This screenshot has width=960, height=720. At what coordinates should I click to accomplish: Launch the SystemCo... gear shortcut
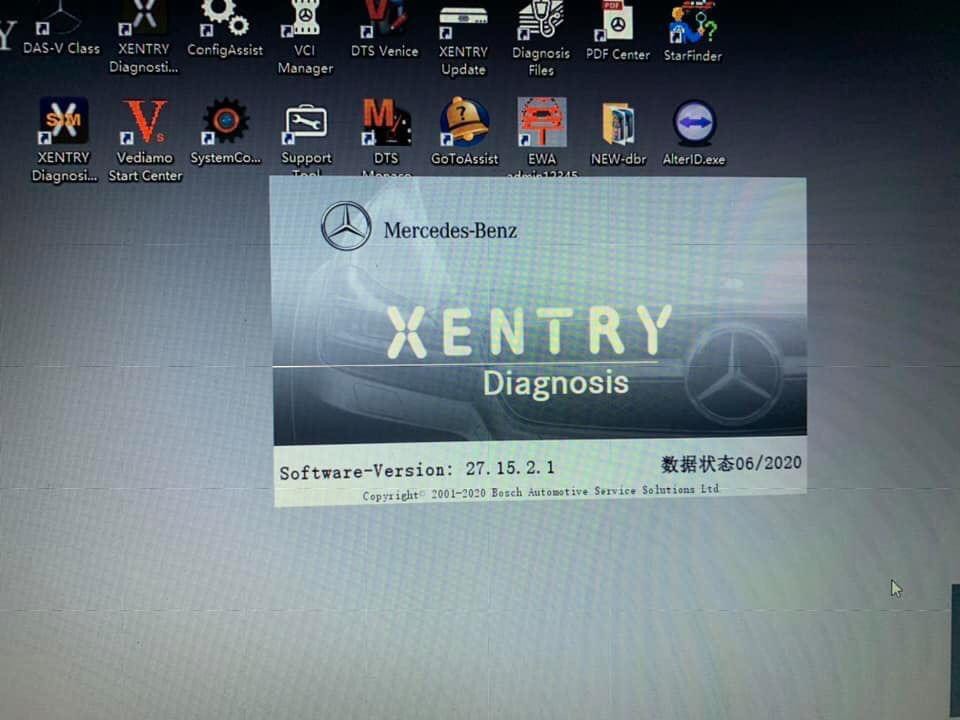pos(225,132)
